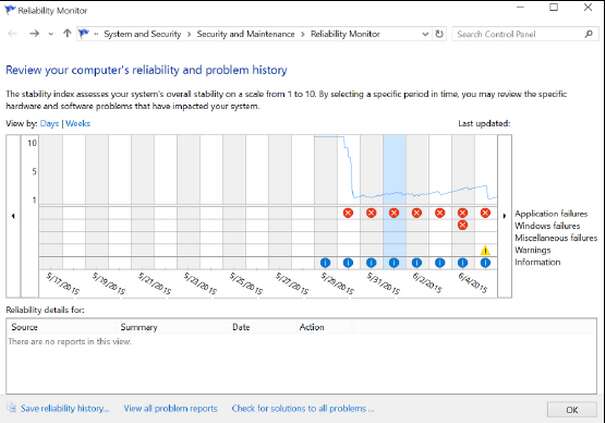Viewport: 605px width, 423px height.
Task: Navigate up one level with up arrow
Action: pos(66,34)
